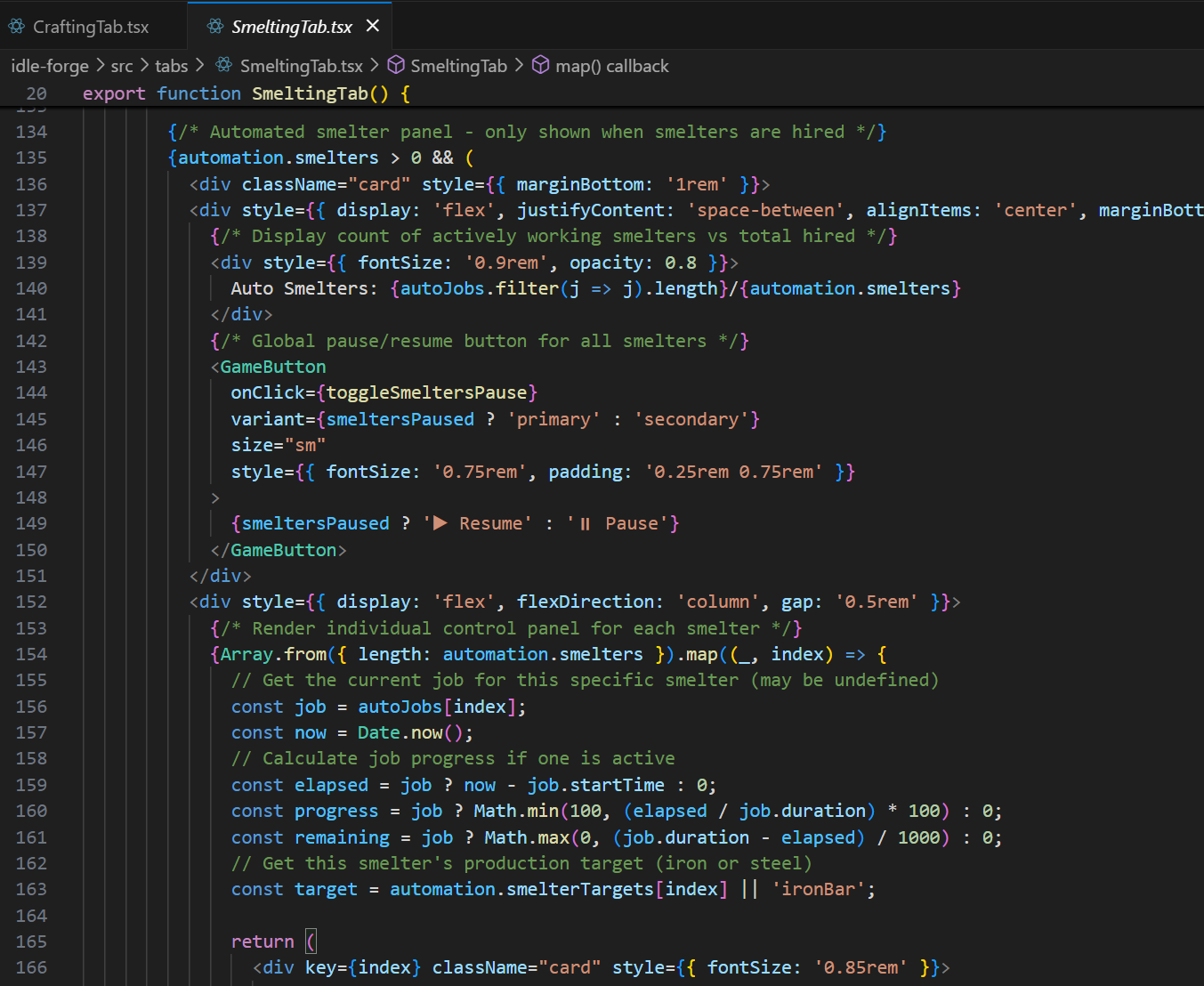
Task: Click the SmeltingTab.tsx file breadcrumb
Action: pyautogui.click(x=301, y=66)
